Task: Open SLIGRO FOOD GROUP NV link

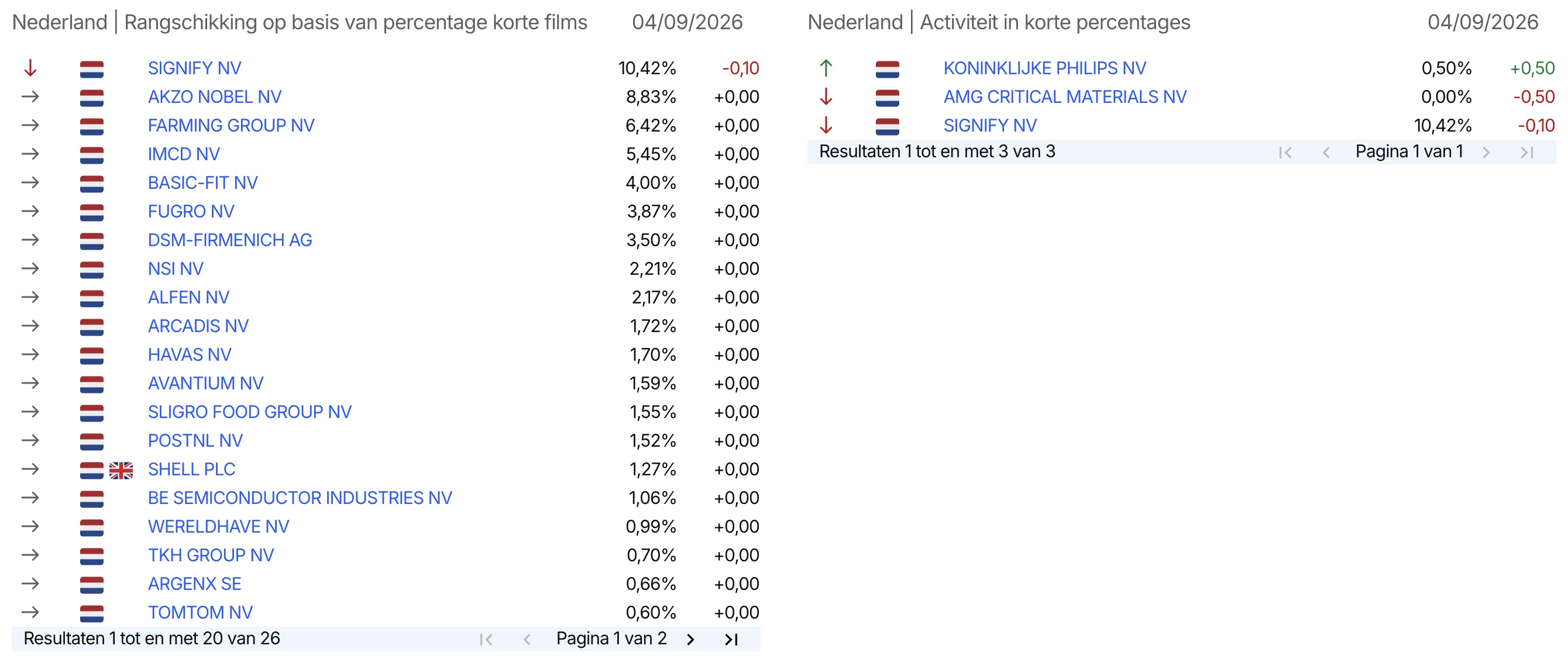Action: coord(250,412)
